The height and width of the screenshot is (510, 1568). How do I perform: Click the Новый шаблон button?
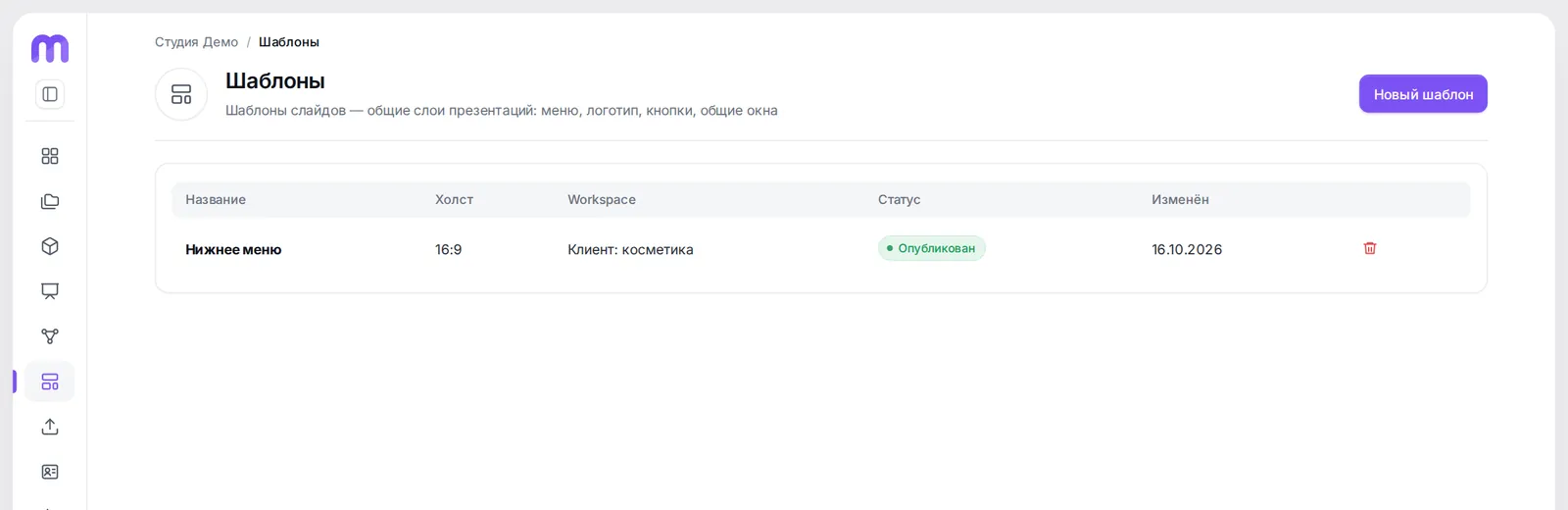(1423, 94)
